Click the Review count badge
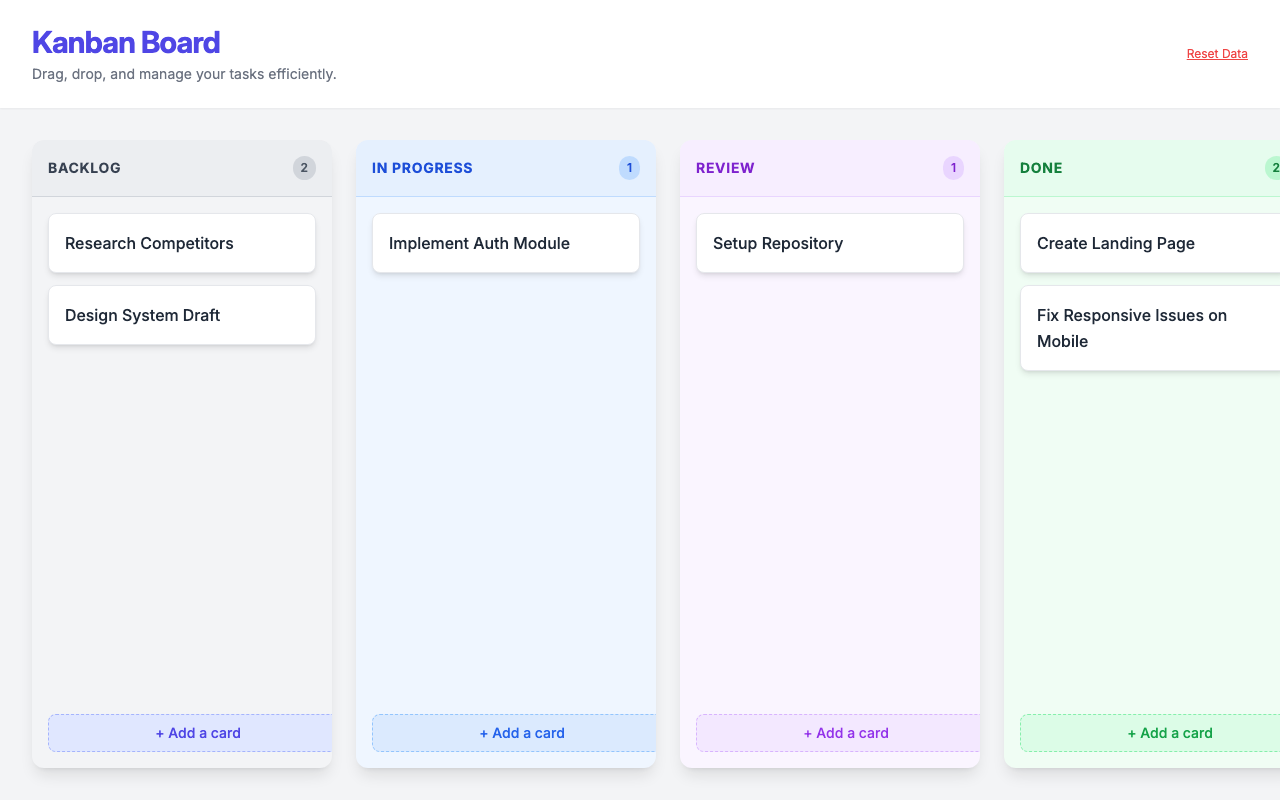This screenshot has height=800, width=1280. [x=953, y=168]
